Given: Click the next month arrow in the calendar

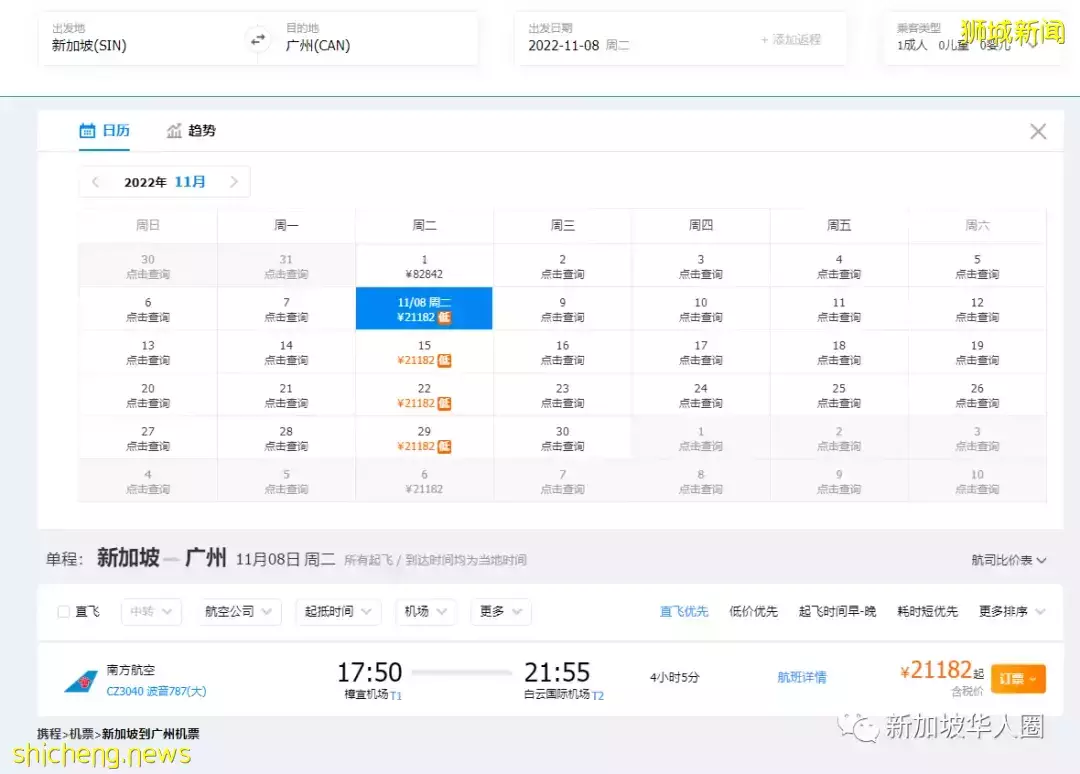Looking at the screenshot, I should pyautogui.click(x=234, y=181).
